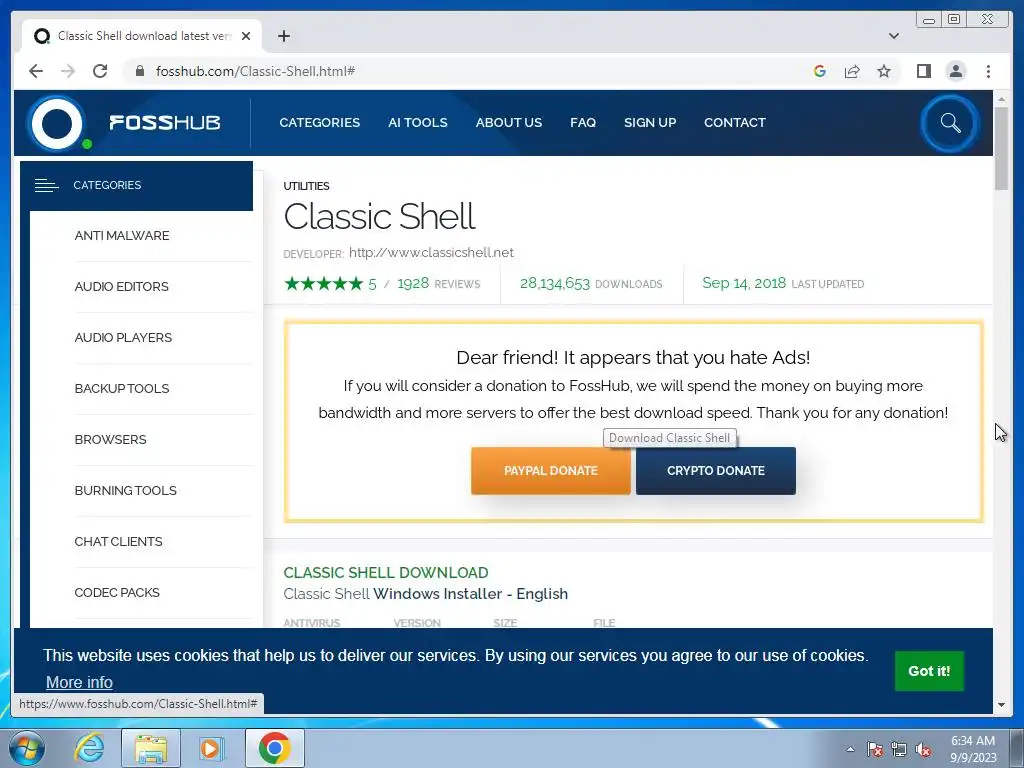This screenshot has width=1024, height=768.
Task: Open the Windows Start menu
Action: (x=27, y=748)
